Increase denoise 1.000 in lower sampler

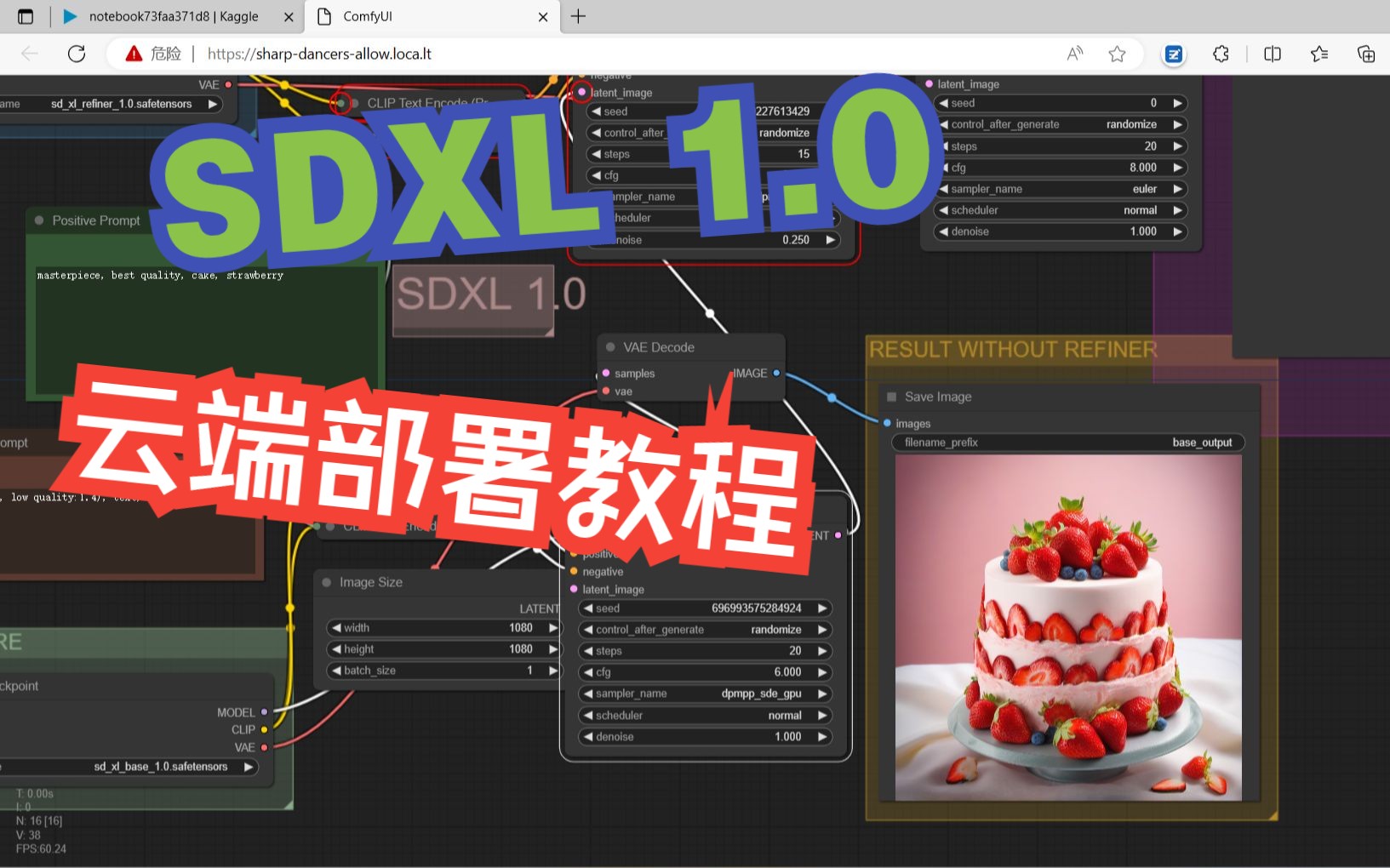coord(822,737)
